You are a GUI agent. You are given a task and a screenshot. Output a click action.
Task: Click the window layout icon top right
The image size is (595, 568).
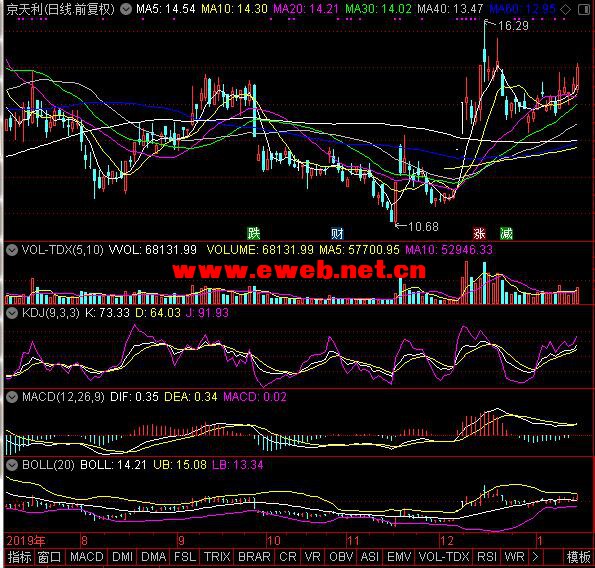coord(583,9)
